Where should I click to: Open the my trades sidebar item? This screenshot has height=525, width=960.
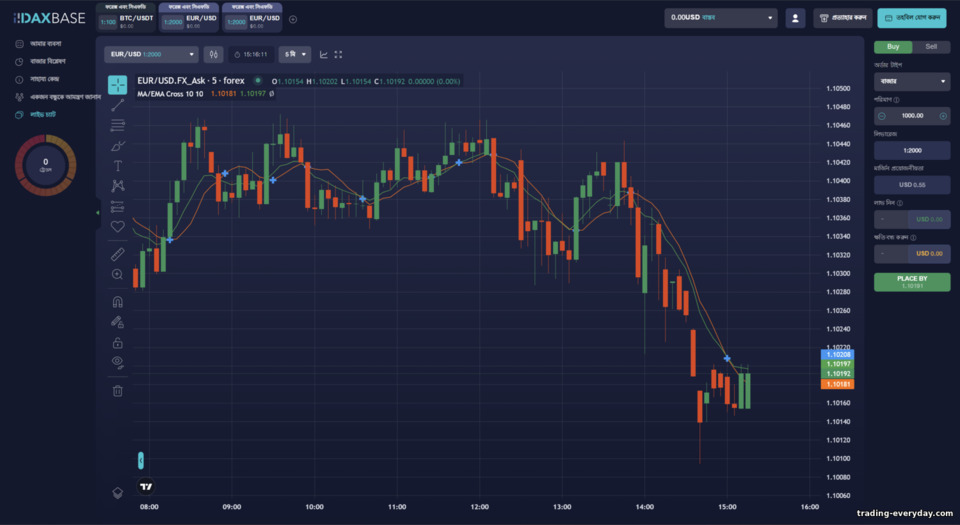40,44
